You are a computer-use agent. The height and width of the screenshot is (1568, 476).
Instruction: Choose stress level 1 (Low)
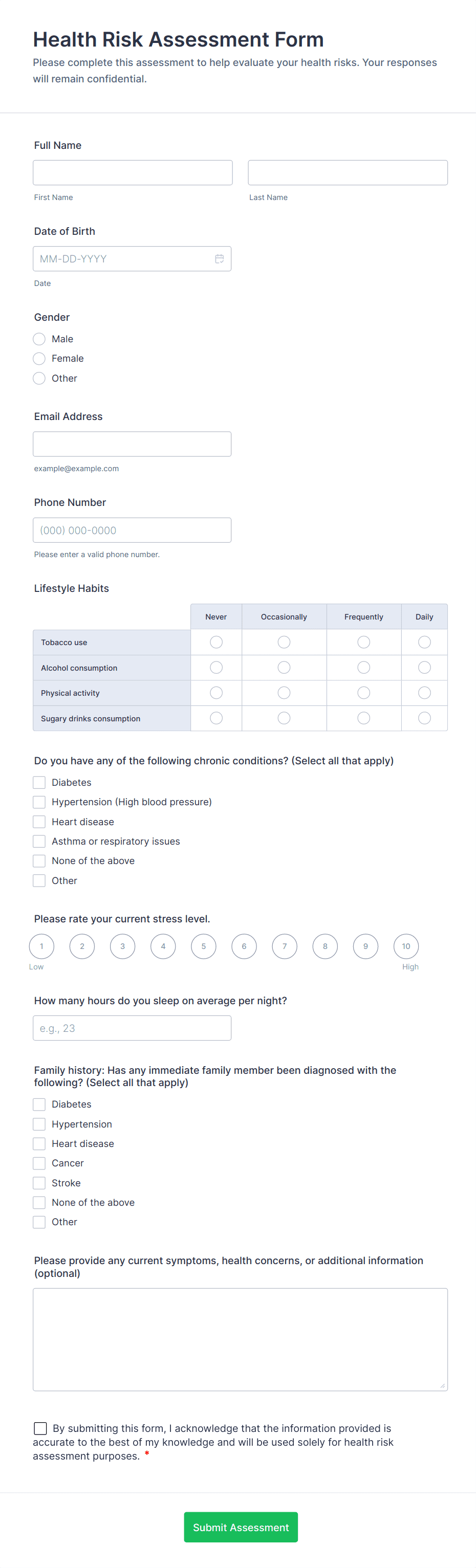pyautogui.click(x=41, y=946)
